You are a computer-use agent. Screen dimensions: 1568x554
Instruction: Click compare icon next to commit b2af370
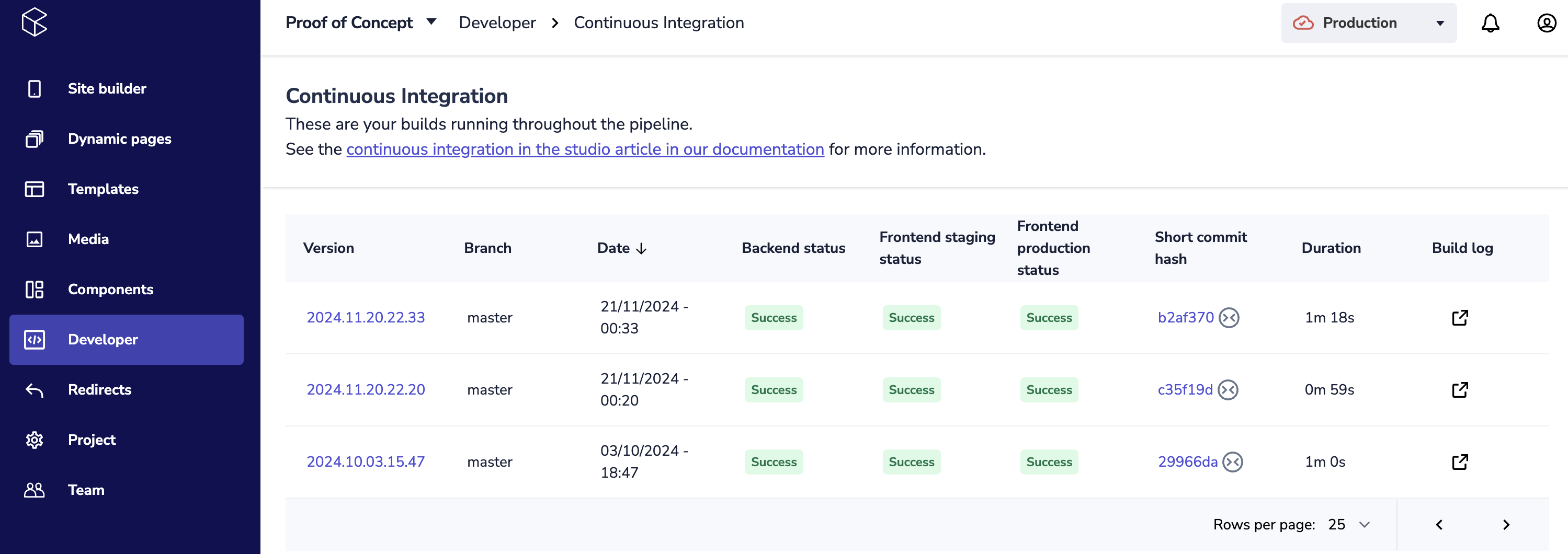[1229, 318]
